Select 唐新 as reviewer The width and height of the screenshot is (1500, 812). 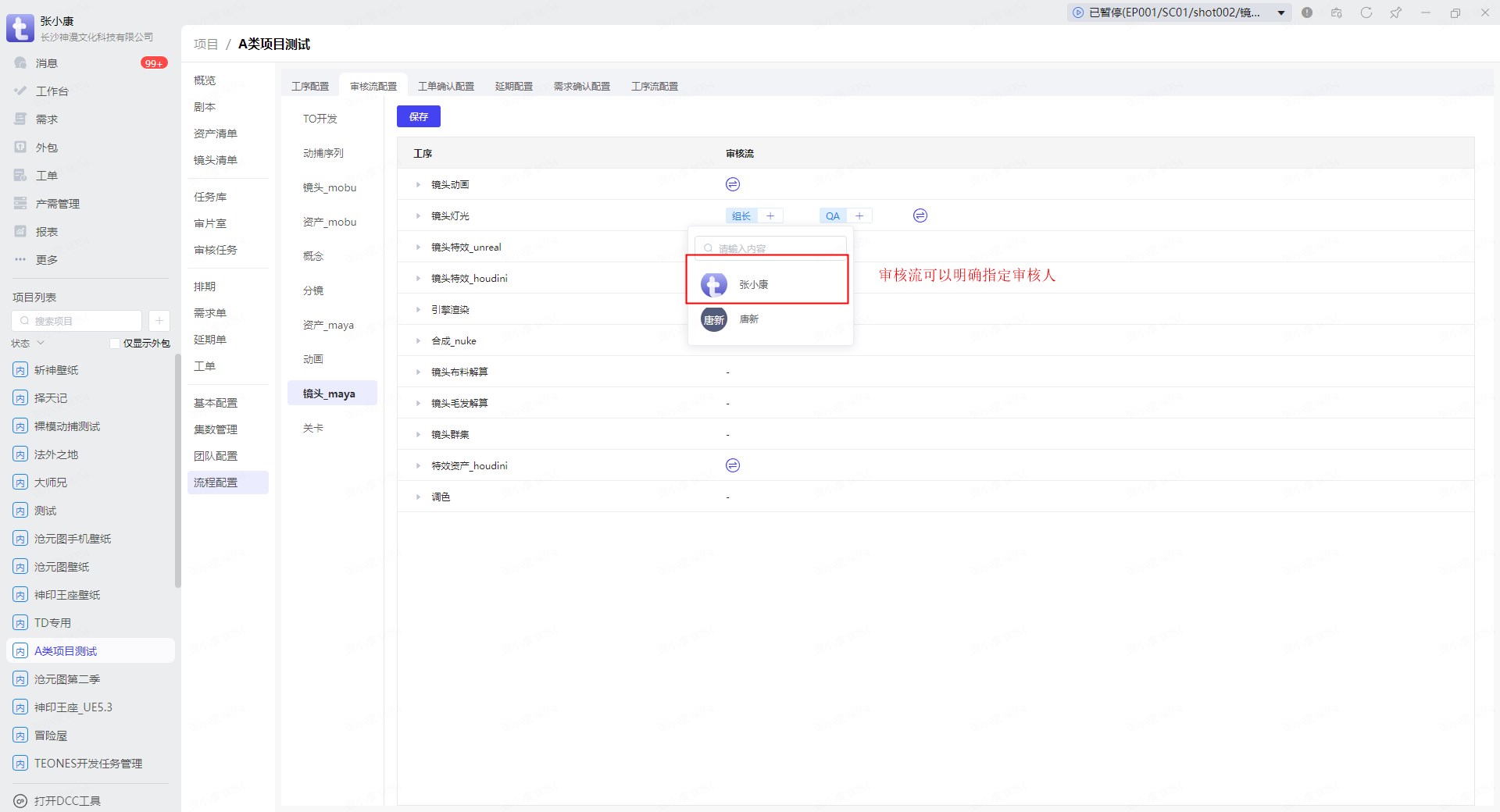click(748, 319)
